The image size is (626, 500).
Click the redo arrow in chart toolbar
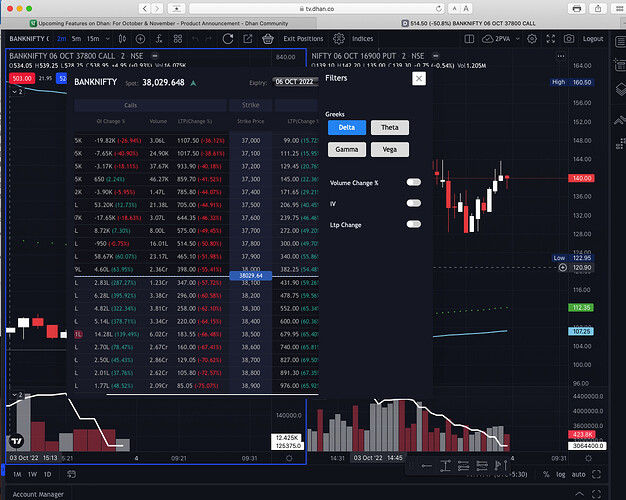209,39
